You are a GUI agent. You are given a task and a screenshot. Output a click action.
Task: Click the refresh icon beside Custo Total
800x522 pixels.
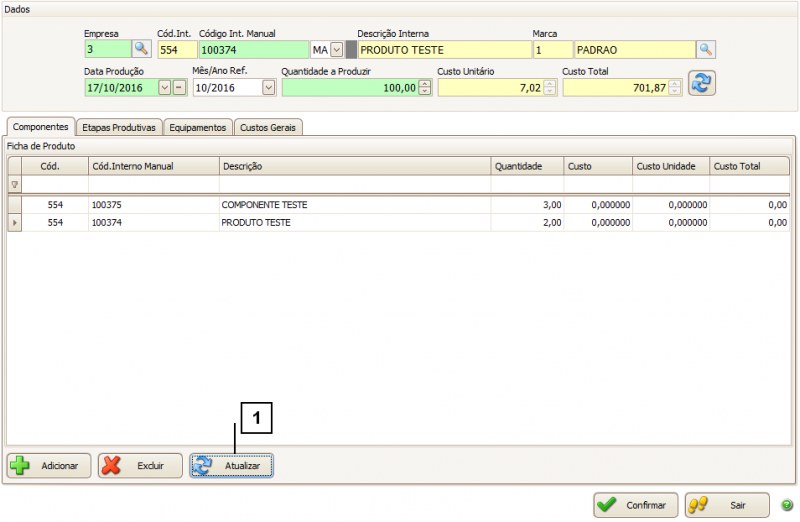[702, 84]
